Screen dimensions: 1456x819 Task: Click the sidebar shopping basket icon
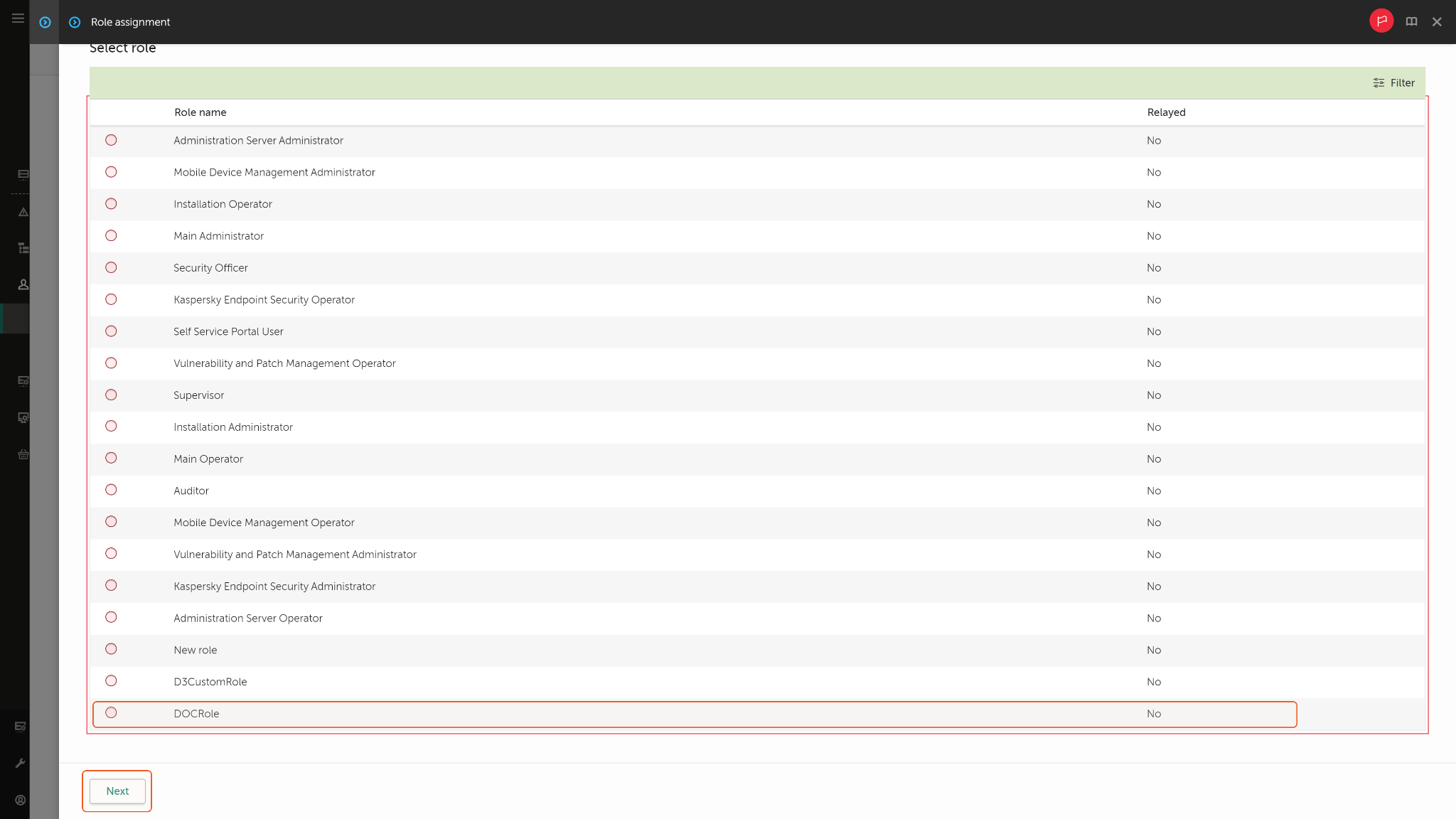coord(23,454)
